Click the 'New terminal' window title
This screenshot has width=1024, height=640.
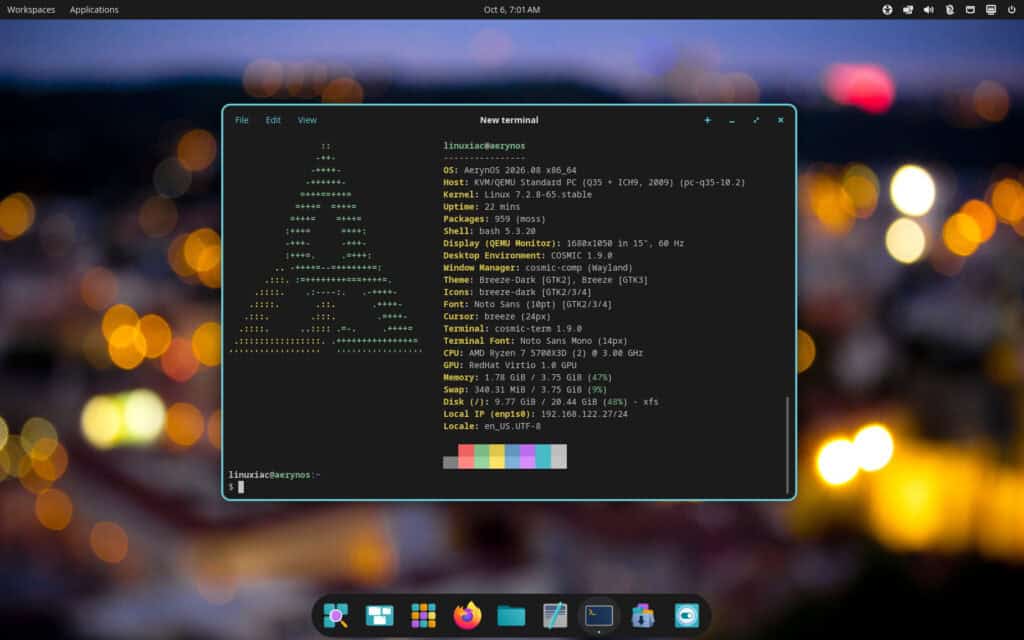(509, 120)
